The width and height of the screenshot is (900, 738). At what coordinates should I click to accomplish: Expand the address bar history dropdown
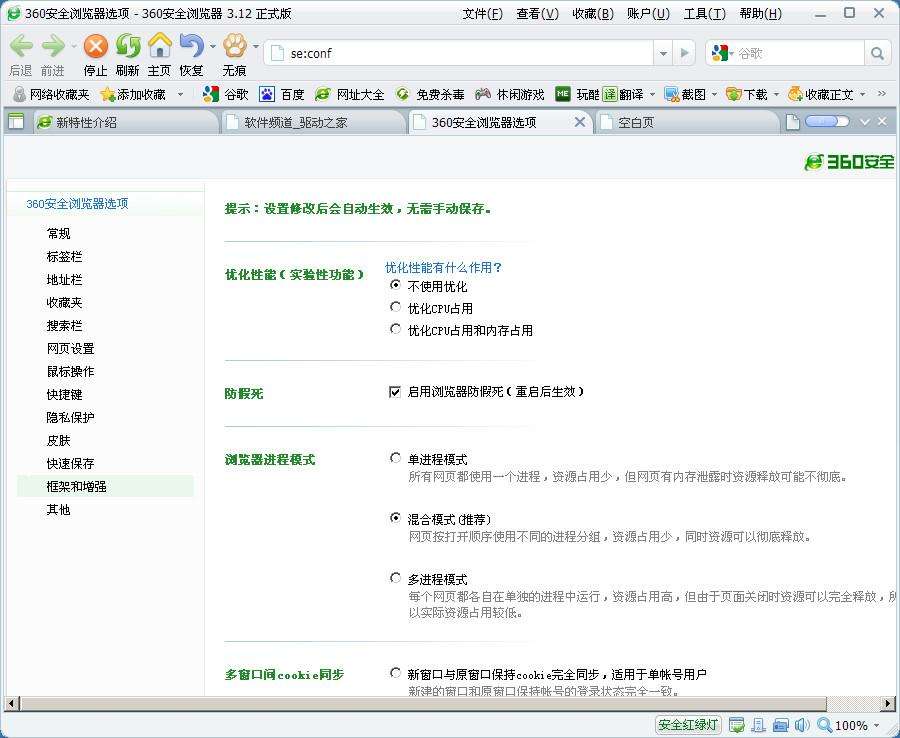(x=664, y=53)
